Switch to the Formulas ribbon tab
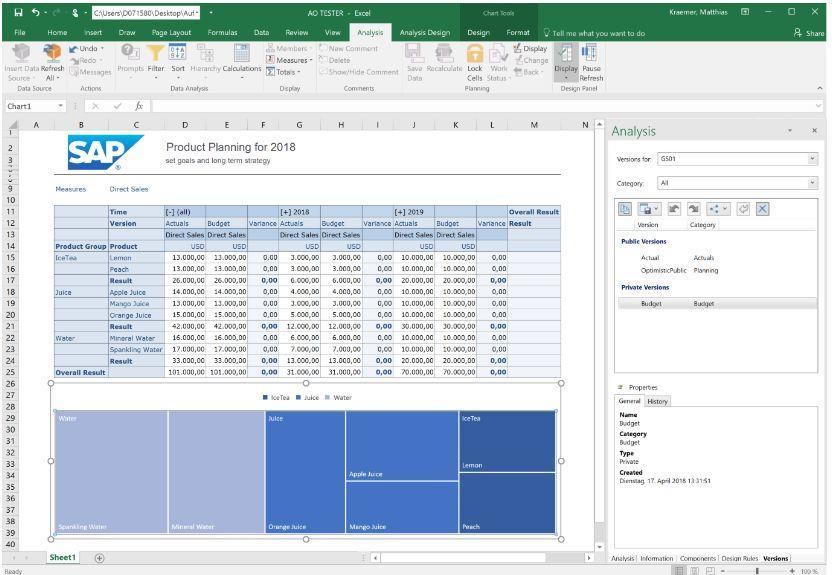The height and width of the screenshot is (575, 832). click(x=222, y=32)
